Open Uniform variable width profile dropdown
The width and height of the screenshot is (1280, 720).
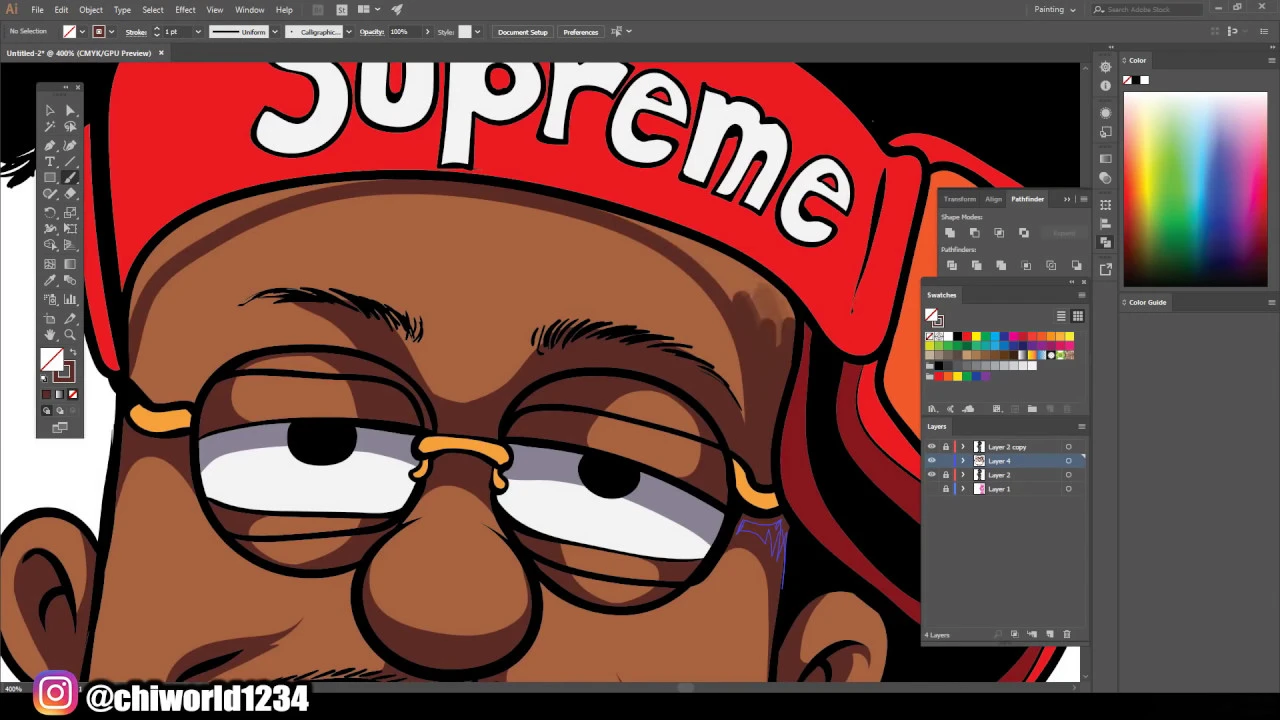(275, 32)
